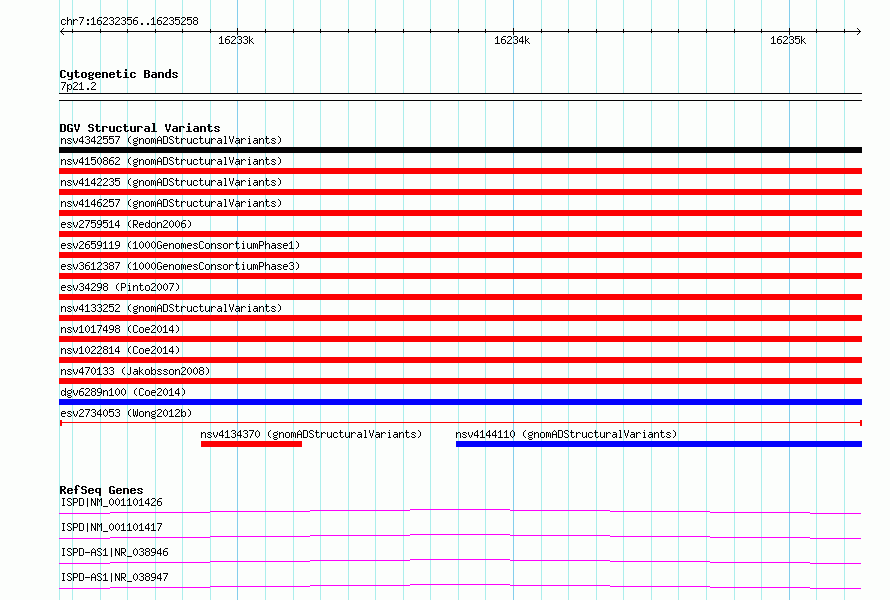Screen dimensions: 890x600
Task: Open the nsv470133 (Jakobsson2008) label
Action: pos(135,371)
